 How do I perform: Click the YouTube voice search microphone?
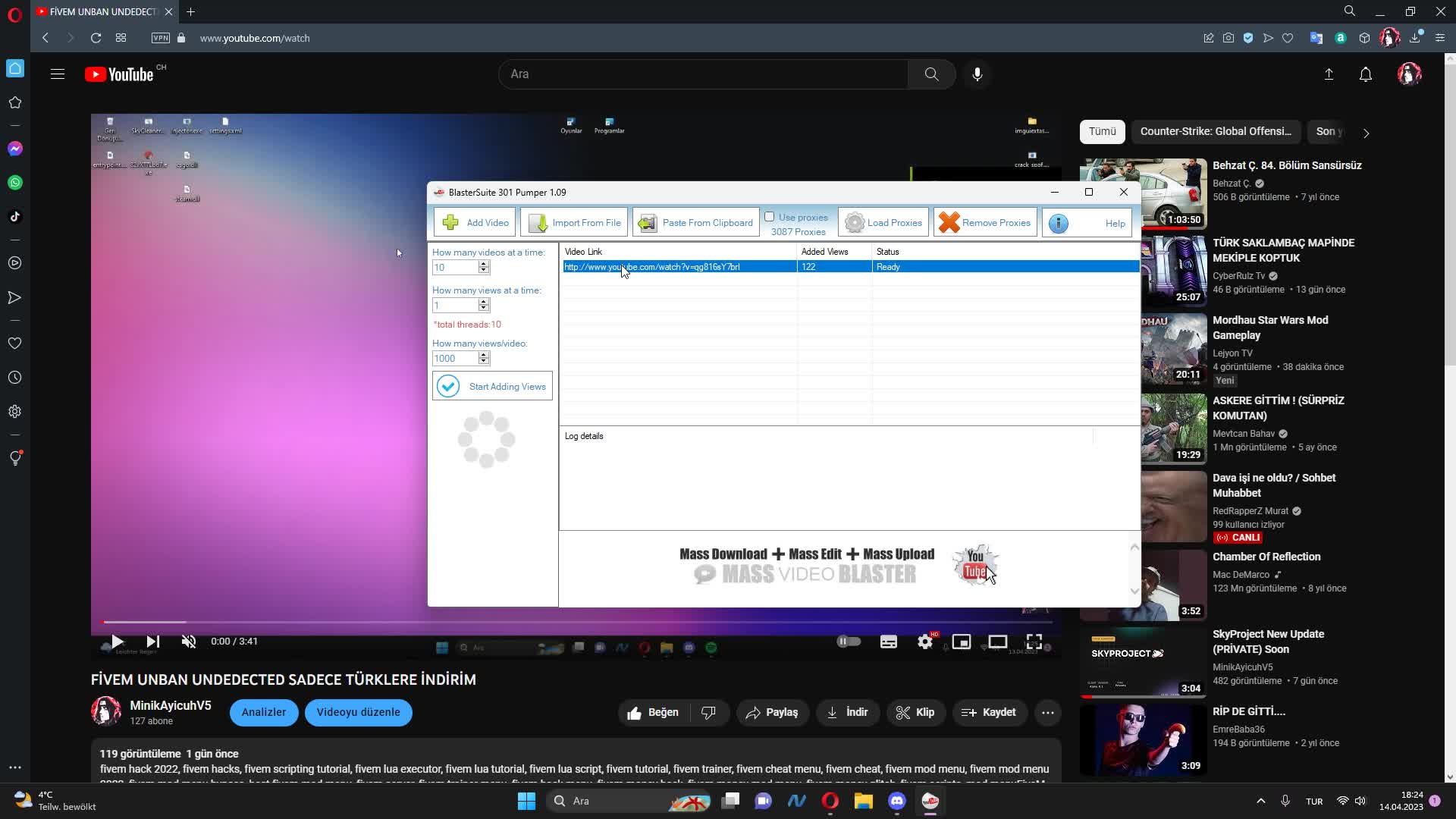[x=977, y=74]
